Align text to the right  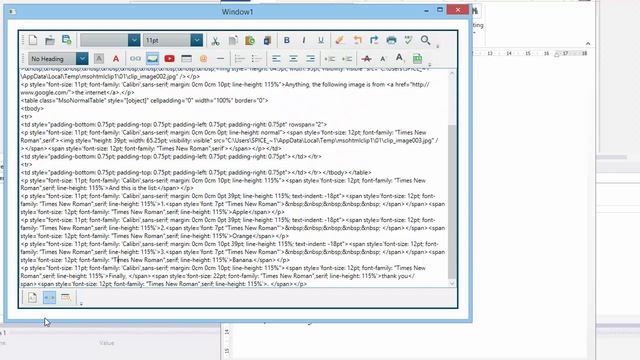(310, 59)
